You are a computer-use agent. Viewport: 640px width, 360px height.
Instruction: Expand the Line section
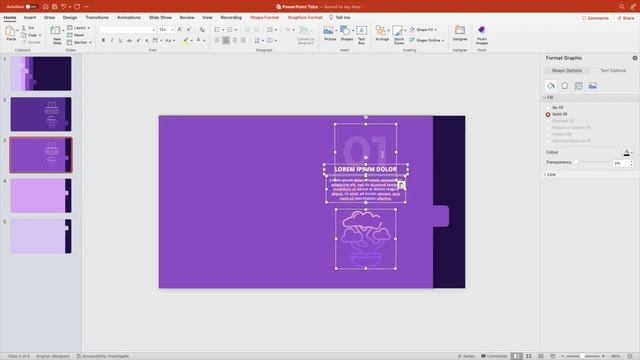pyautogui.click(x=550, y=175)
